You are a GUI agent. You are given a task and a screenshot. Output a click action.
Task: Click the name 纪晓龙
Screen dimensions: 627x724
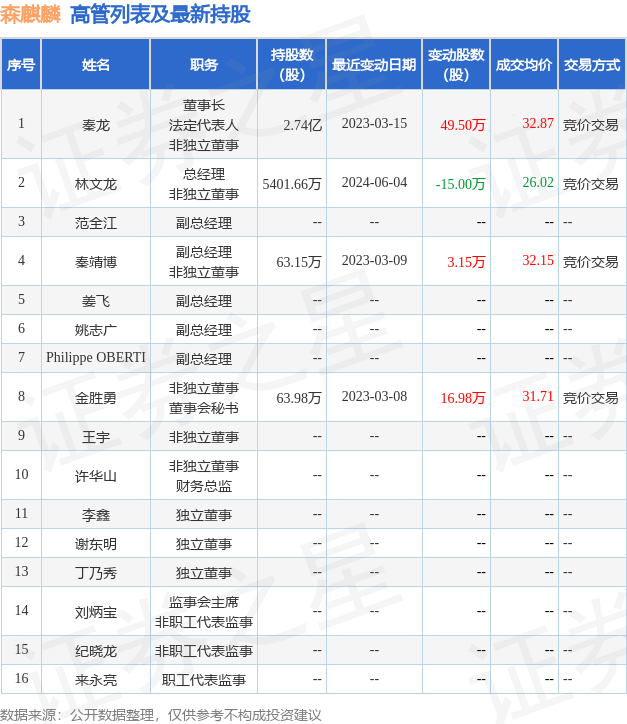pos(96,651)
